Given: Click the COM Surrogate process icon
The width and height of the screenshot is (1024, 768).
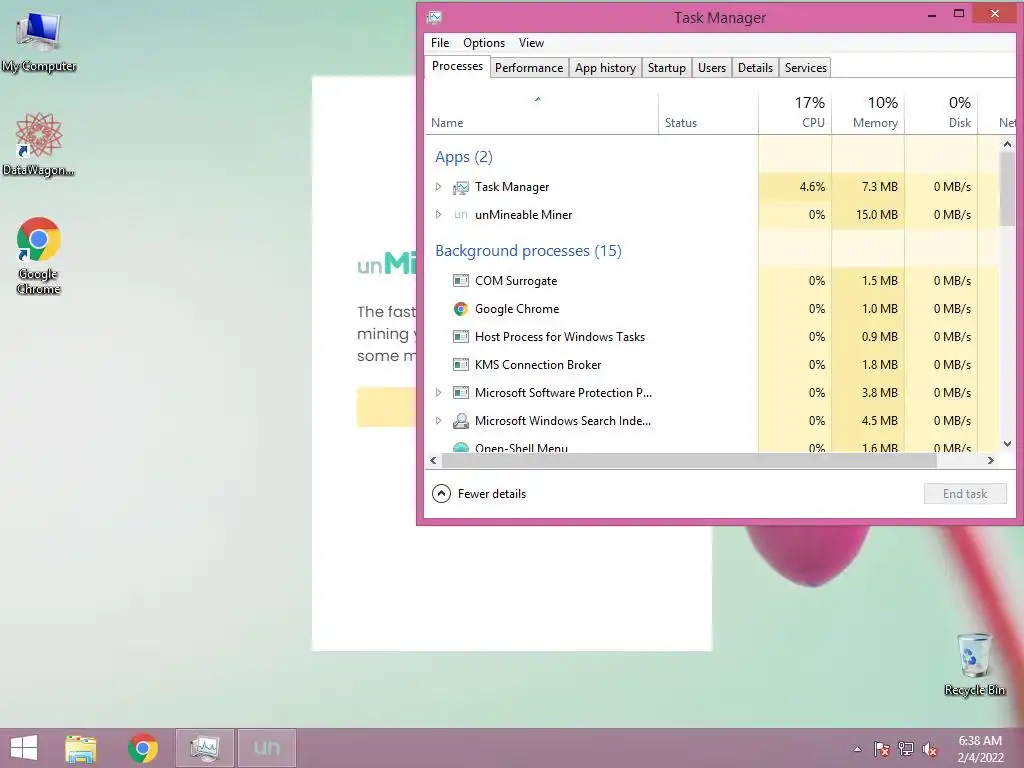Looking at the screenshot, I should click(x=461, y=281).
